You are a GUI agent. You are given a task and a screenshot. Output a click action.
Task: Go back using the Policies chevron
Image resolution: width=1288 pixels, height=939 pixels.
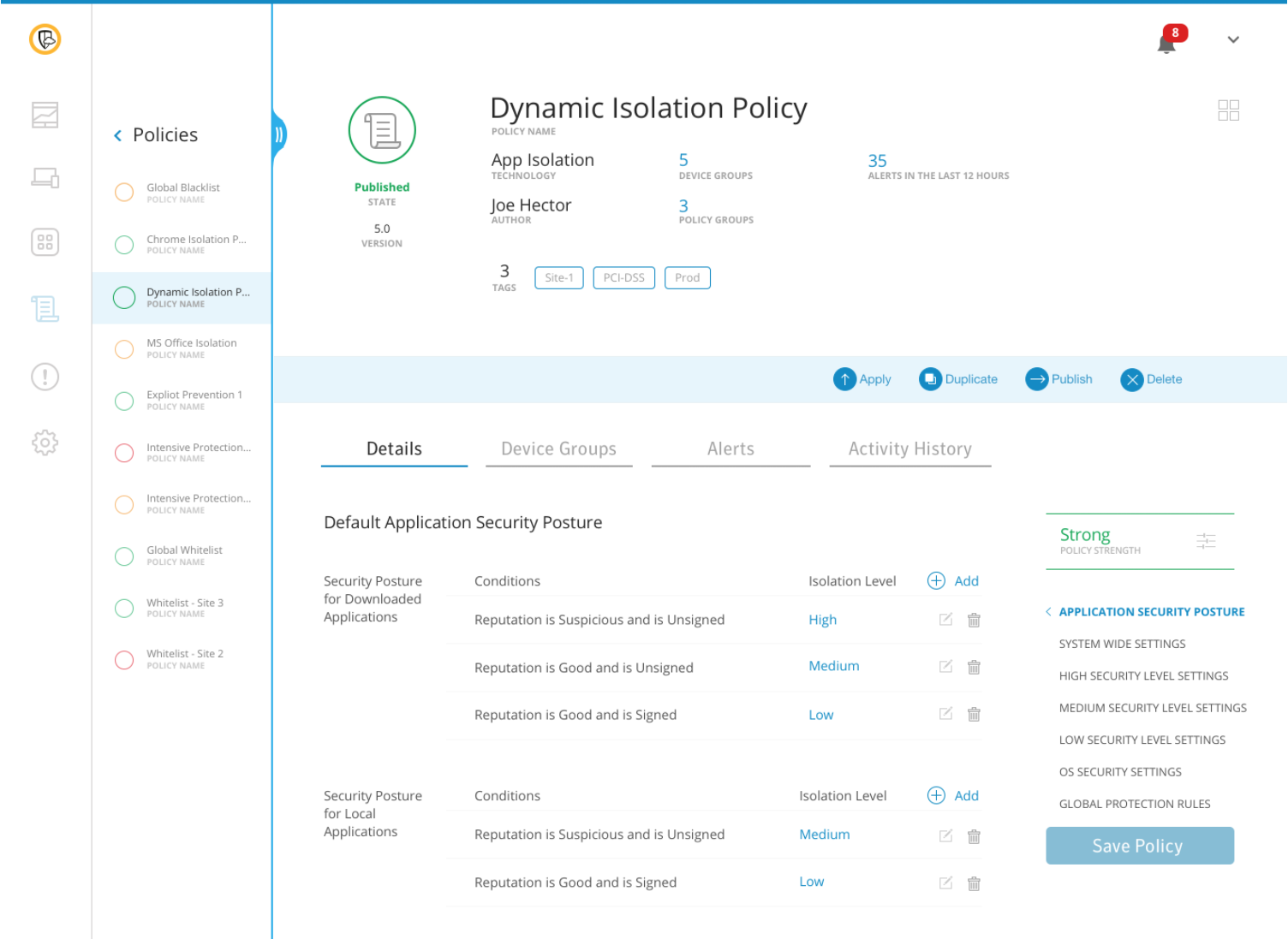pyautogui.click(x=118, y=135)
